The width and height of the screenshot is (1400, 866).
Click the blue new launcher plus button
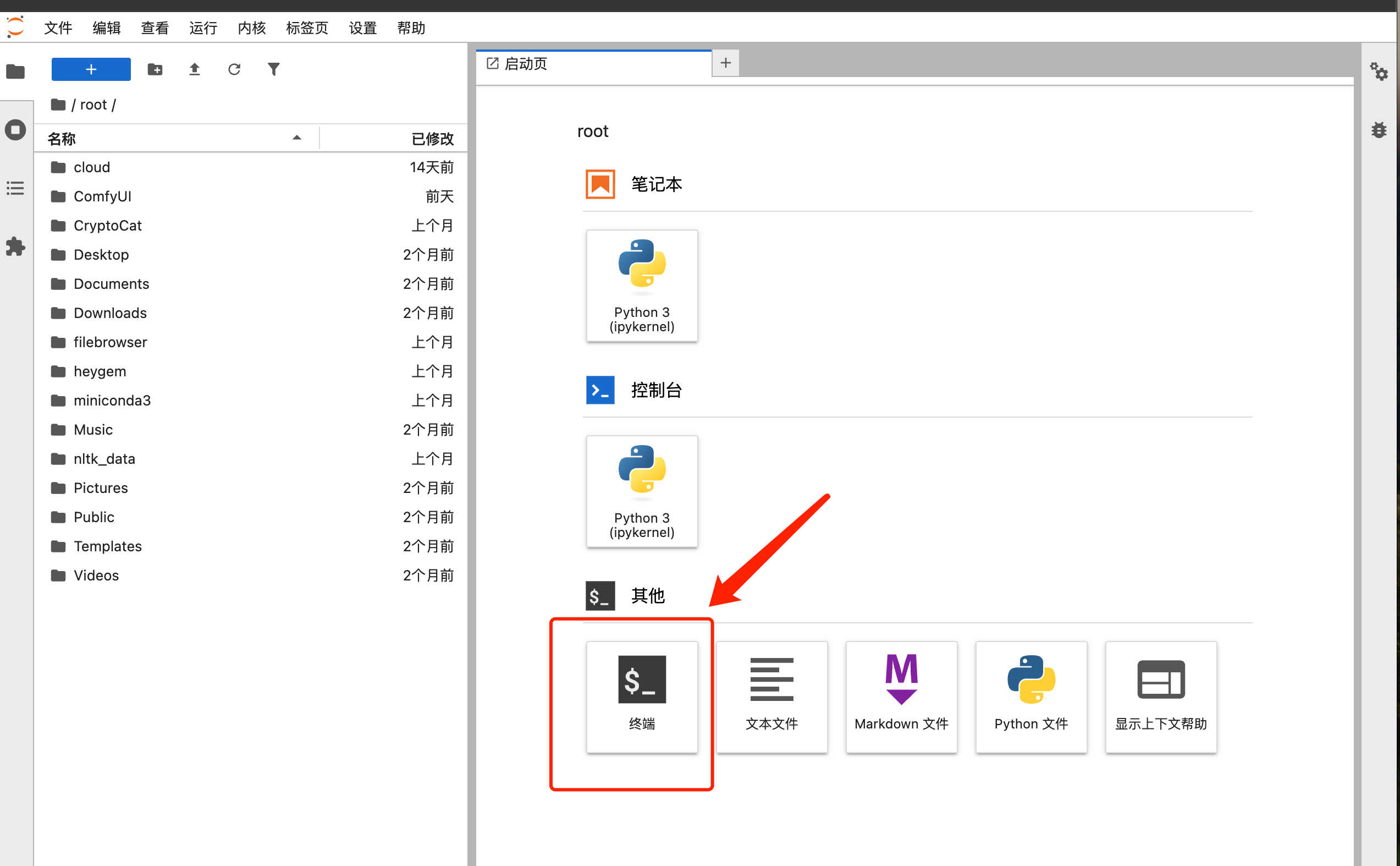tap(91, 69)
